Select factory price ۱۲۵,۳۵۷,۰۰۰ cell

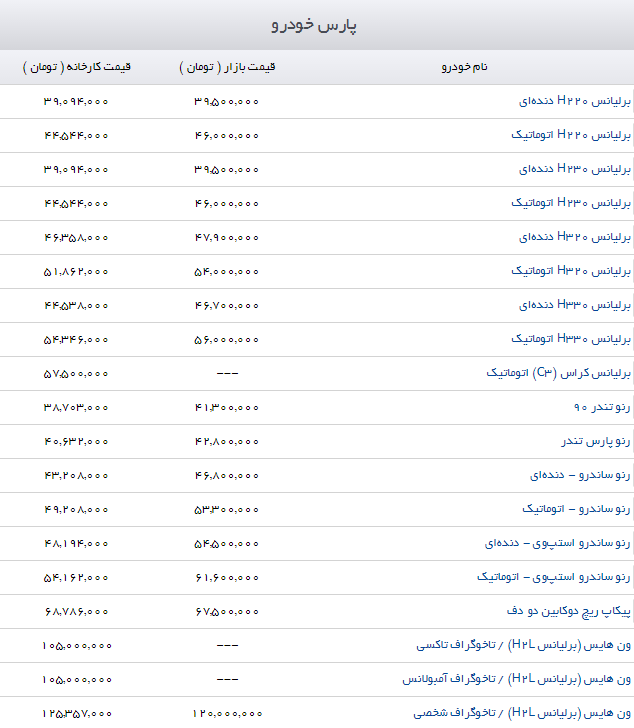pos(77,714)
